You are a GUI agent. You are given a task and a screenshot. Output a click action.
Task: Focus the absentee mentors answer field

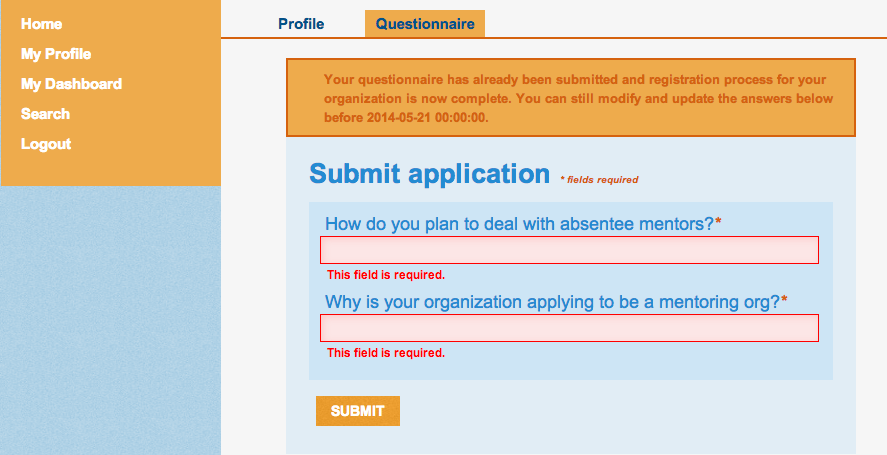[569, 250]
